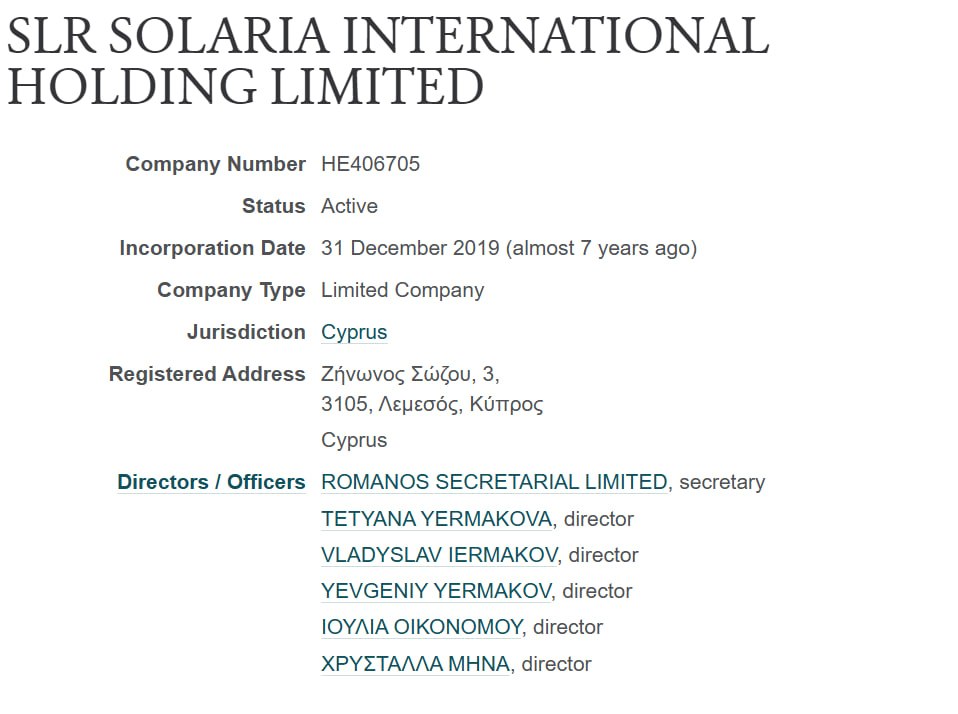Viewport: 958px width, 714px height.
Task: Open VLADYSLAV IERMAKOV director page
Action: coord(439,555)
